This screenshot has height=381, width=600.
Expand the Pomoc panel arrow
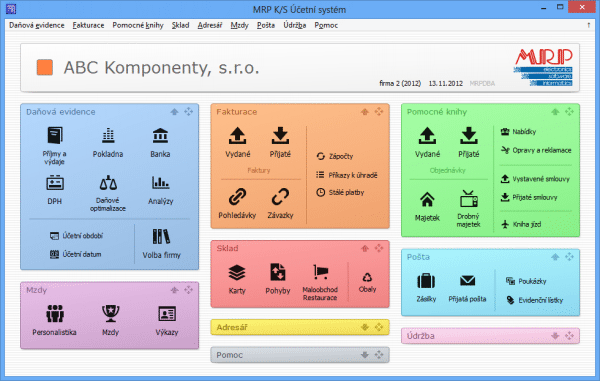click(x=365, y=355)
